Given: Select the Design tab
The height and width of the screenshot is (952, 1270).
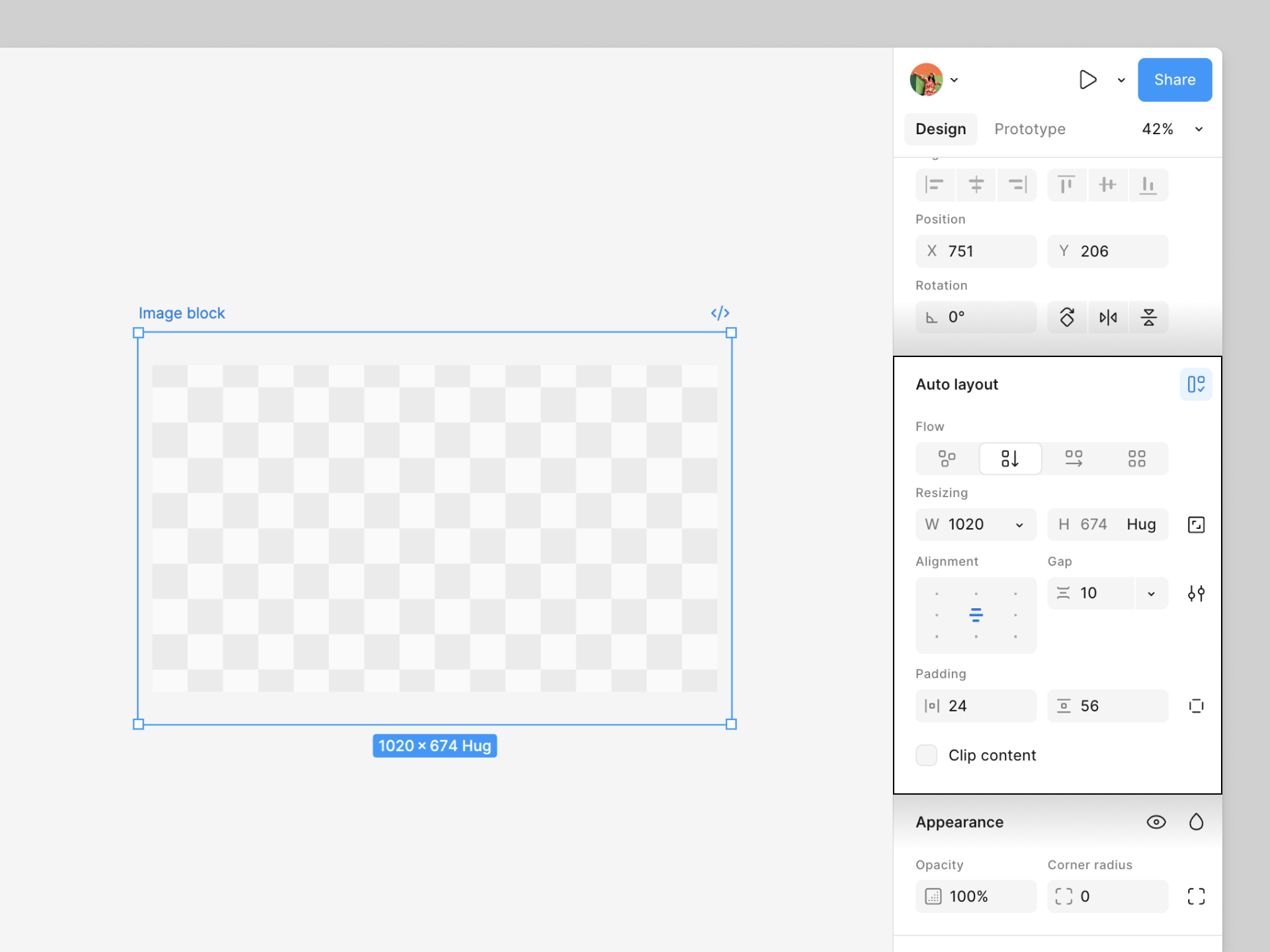Looking at the screenshot, I should [940, 129].
